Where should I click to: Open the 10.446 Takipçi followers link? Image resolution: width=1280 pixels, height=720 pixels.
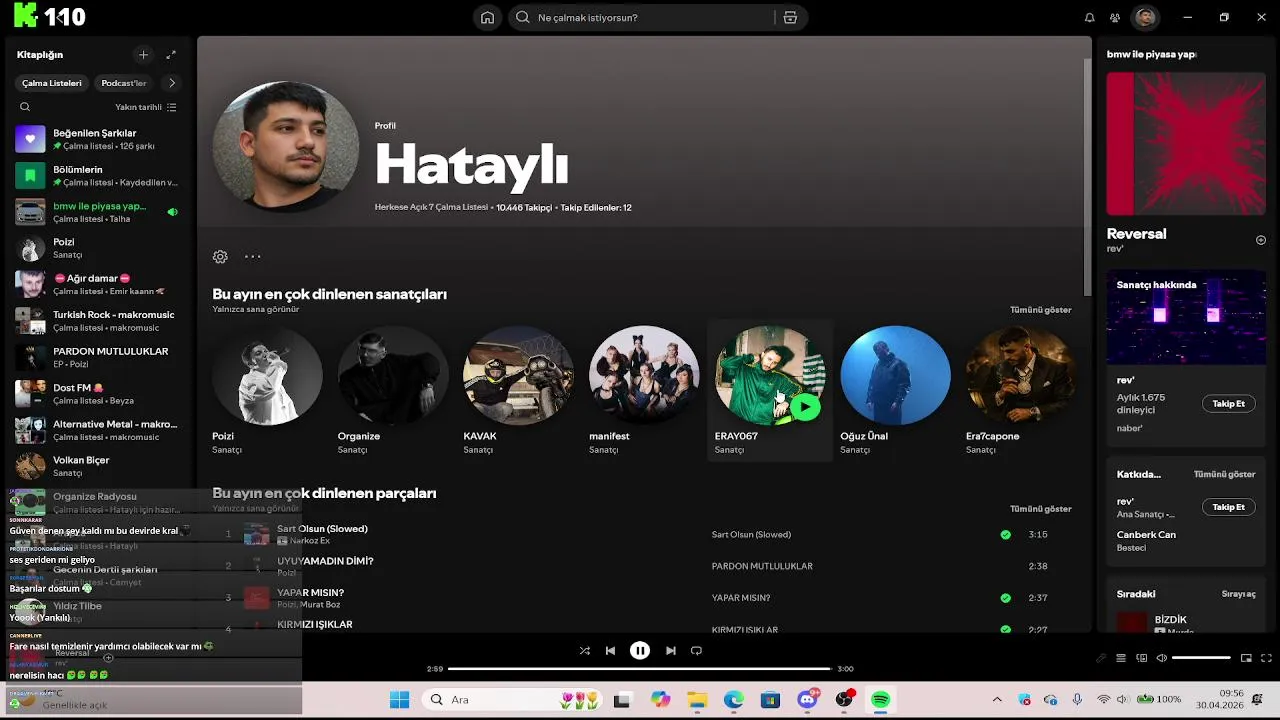(x=524, y=208)
